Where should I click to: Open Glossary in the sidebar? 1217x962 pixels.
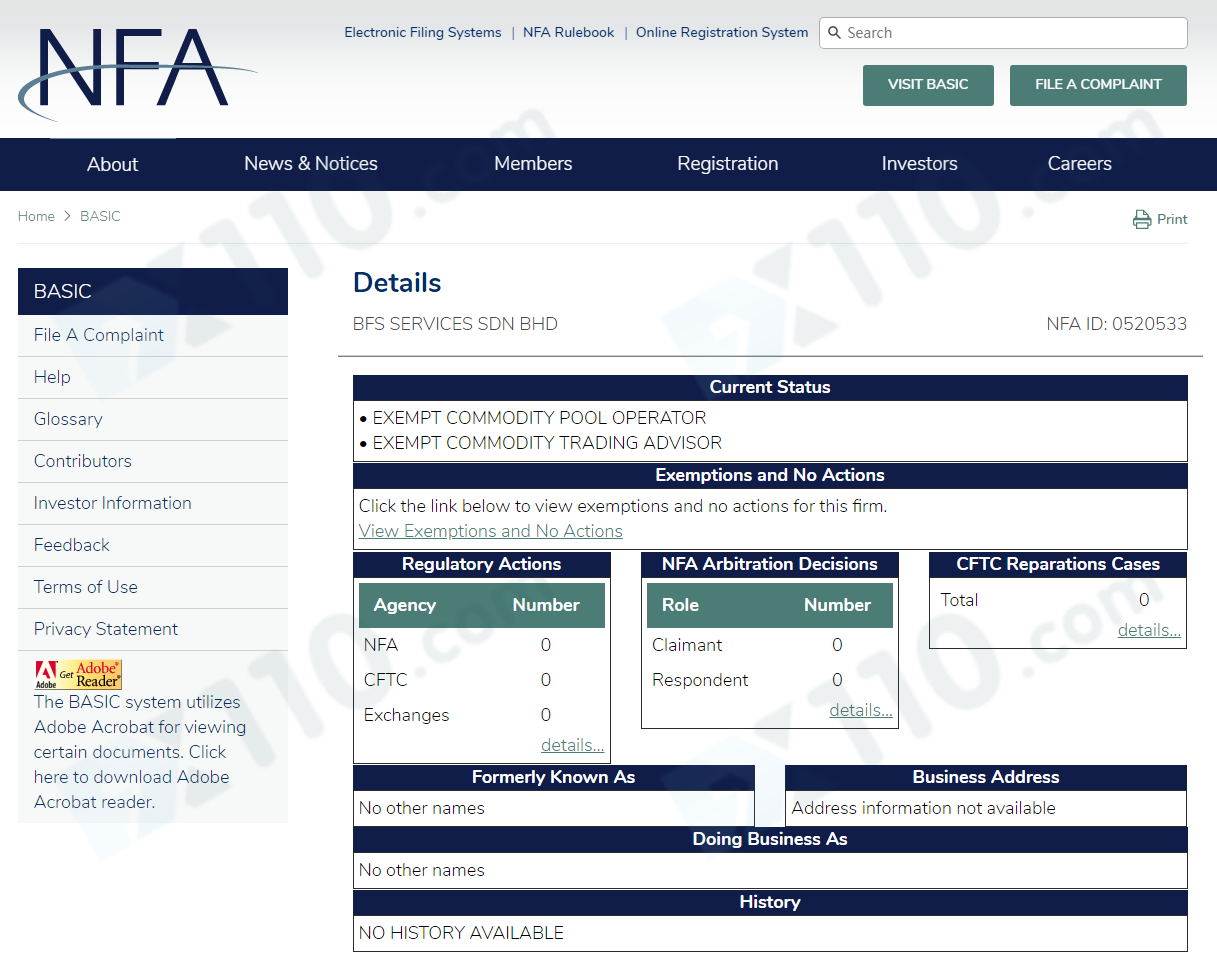[153, 420]
